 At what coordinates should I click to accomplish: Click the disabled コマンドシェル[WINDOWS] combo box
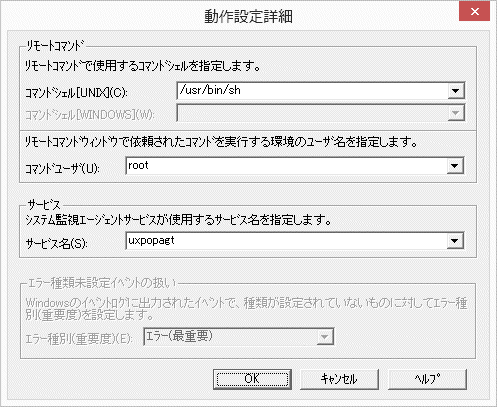click(x=320, y=113)
